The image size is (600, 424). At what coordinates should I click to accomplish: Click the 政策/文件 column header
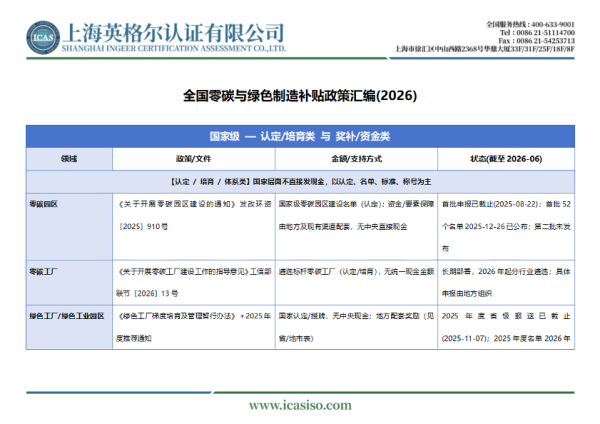coord(194,159)
